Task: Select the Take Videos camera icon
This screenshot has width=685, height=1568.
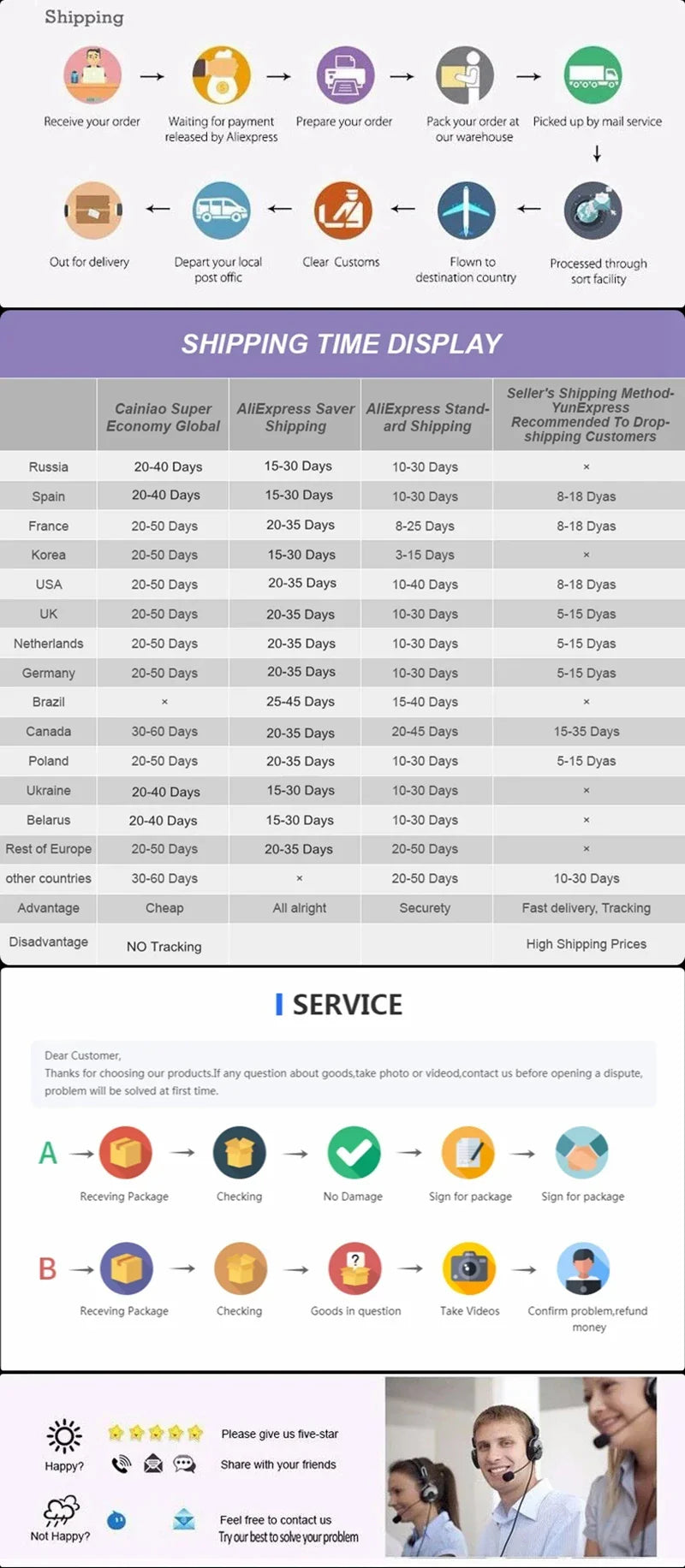Action: click(469, 1268)
